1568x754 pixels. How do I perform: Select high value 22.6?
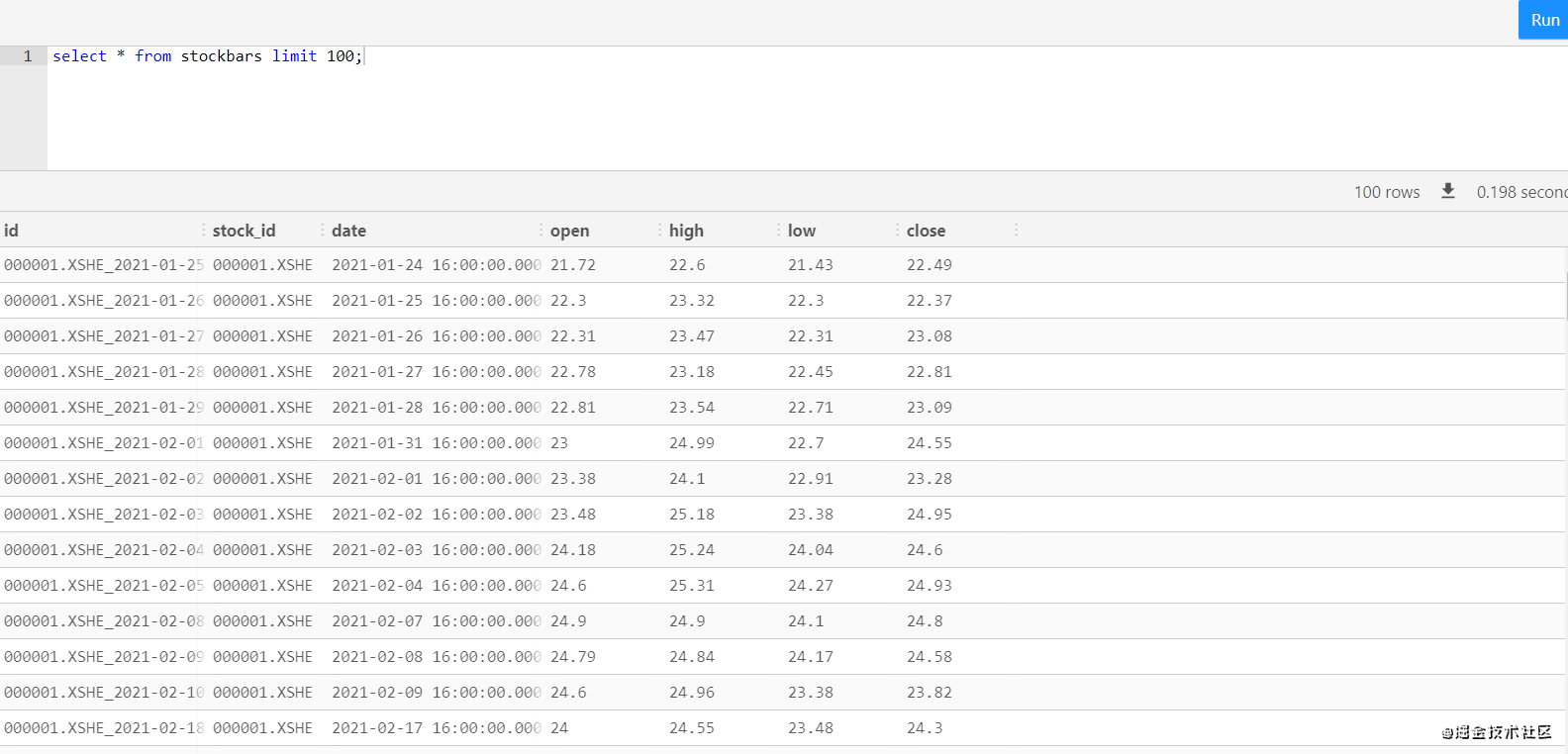point(687,265)
